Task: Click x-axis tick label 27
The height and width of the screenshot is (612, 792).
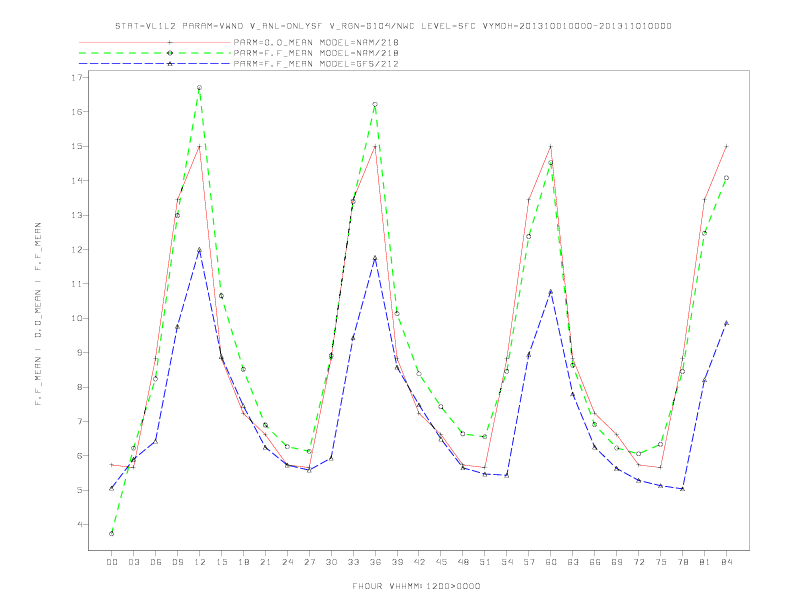Action: [309, 562]
